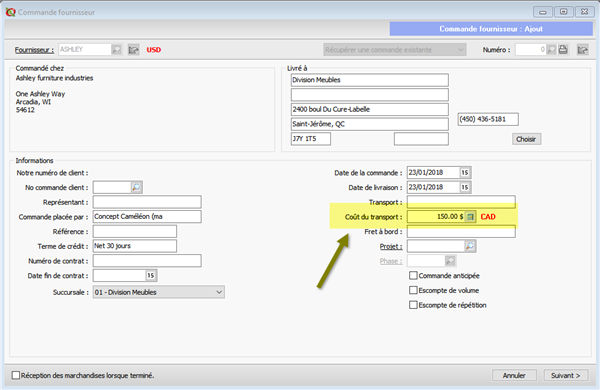The image size is (600, 390).
Task: Click the printer icon next to Numéro
Action: pos(563,49)
